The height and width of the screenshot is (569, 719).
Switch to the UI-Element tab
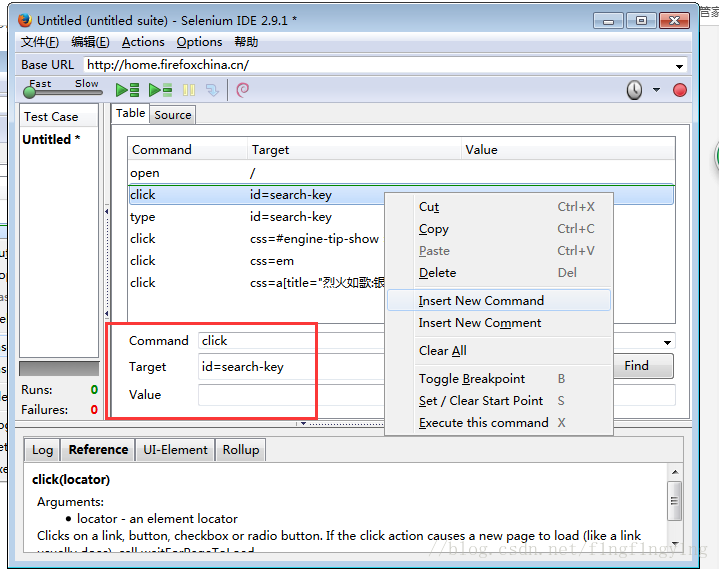175,450
